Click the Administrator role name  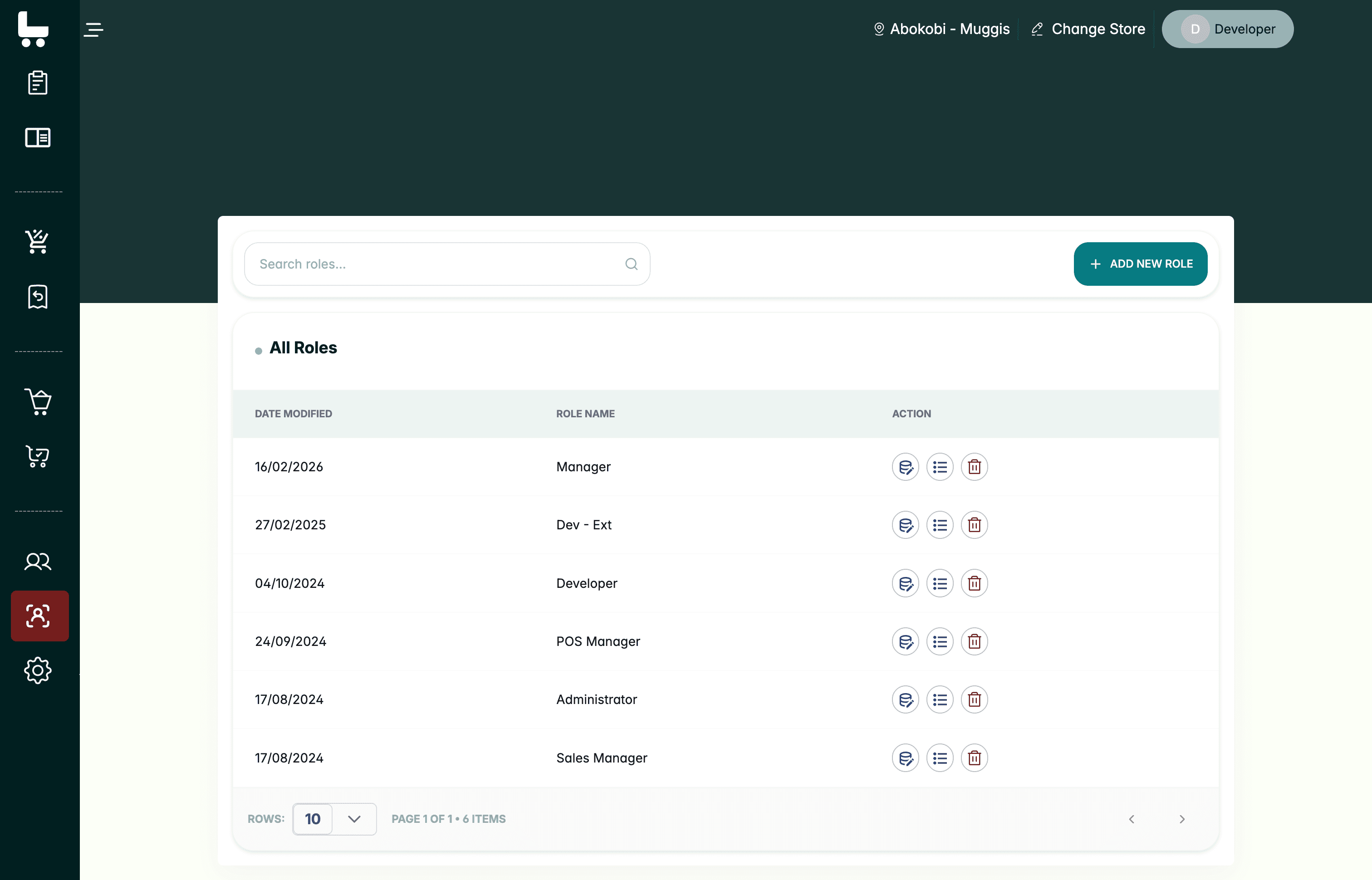tap(597, 699)
